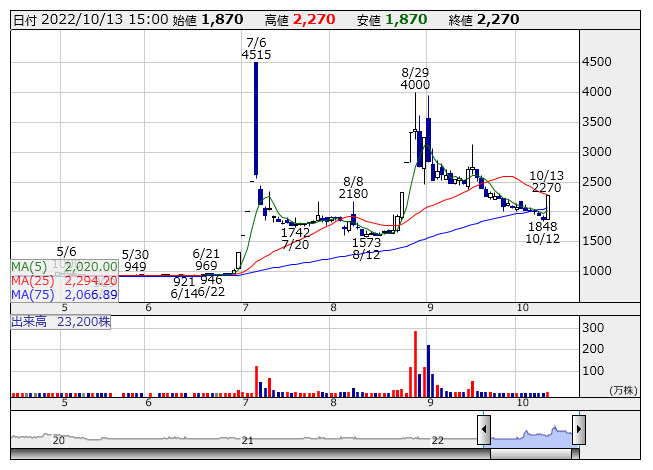Click the left range slider handle arrow
This screenshot has width=653, height=470.
[x=484, y=429]
